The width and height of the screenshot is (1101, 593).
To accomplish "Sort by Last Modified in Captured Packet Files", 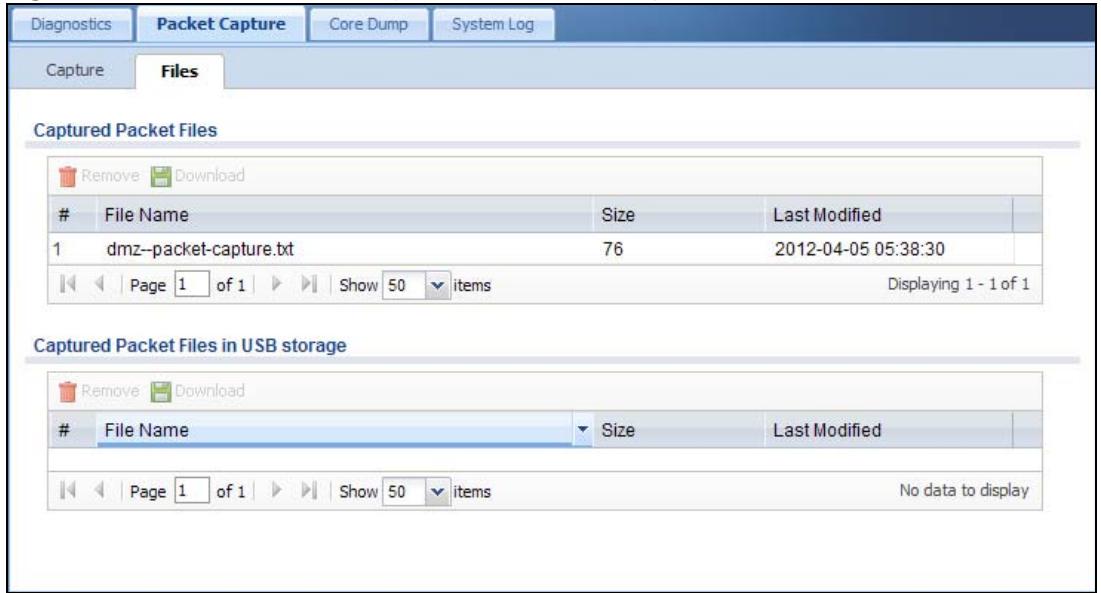I will tap(889, 215).
